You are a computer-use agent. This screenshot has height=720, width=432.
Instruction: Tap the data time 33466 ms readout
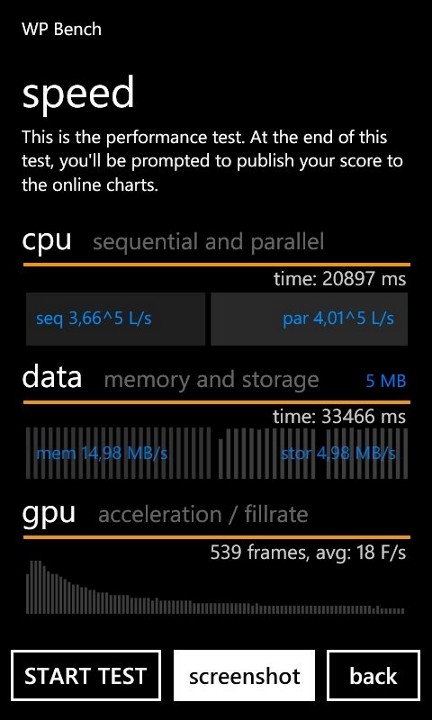[x=339, y=416]
